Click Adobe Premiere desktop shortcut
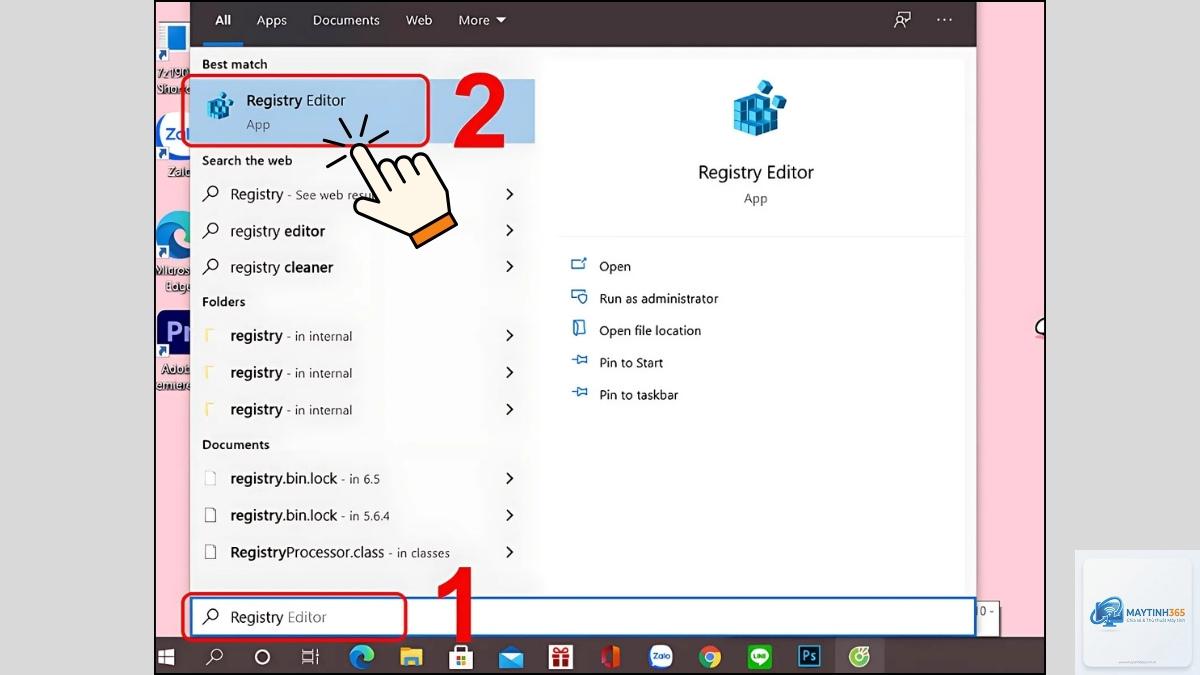Screen dimensions: 1200x675 (x=173, y=350)
